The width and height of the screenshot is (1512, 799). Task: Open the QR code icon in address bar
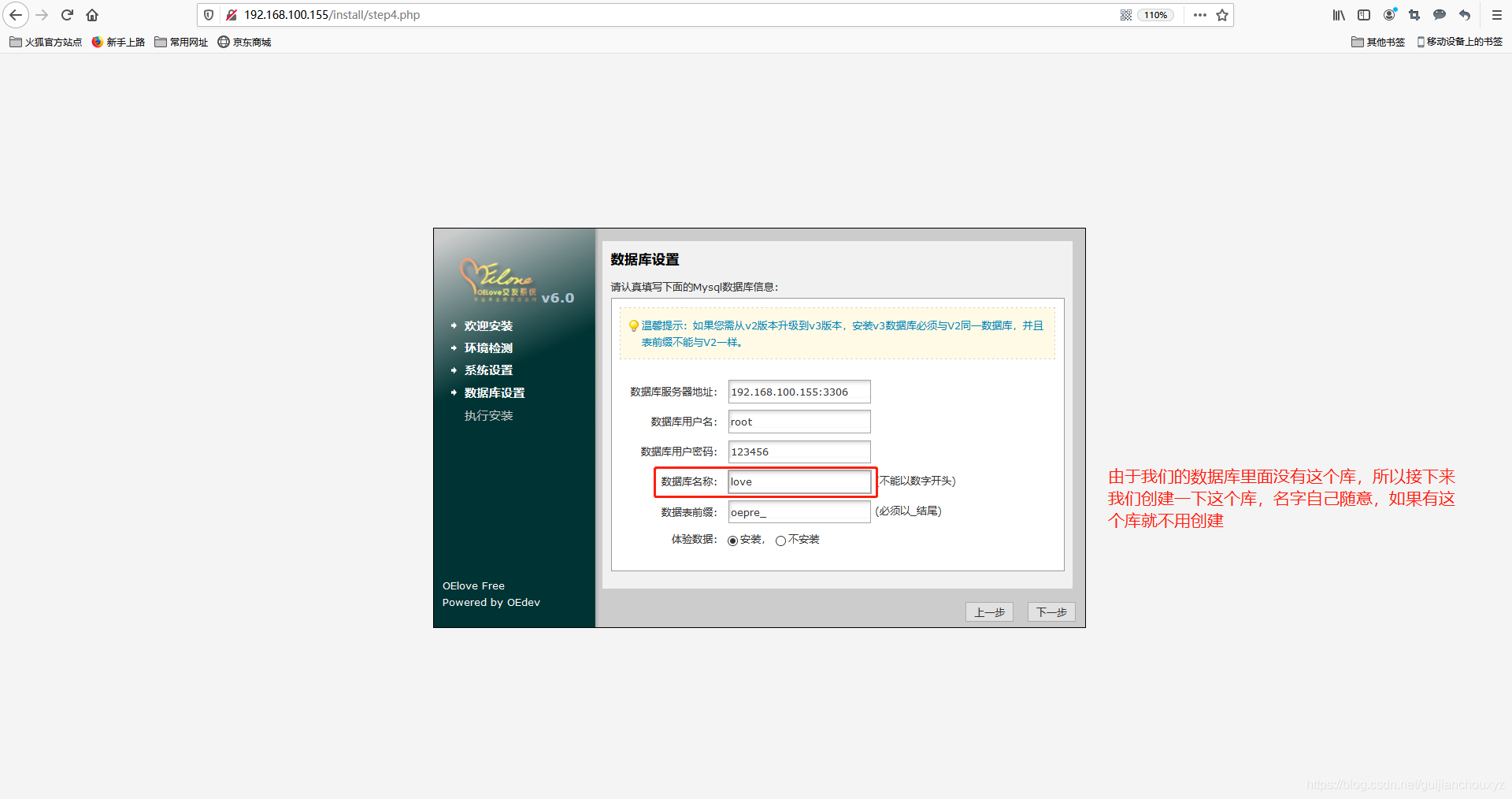[1126, 15]
